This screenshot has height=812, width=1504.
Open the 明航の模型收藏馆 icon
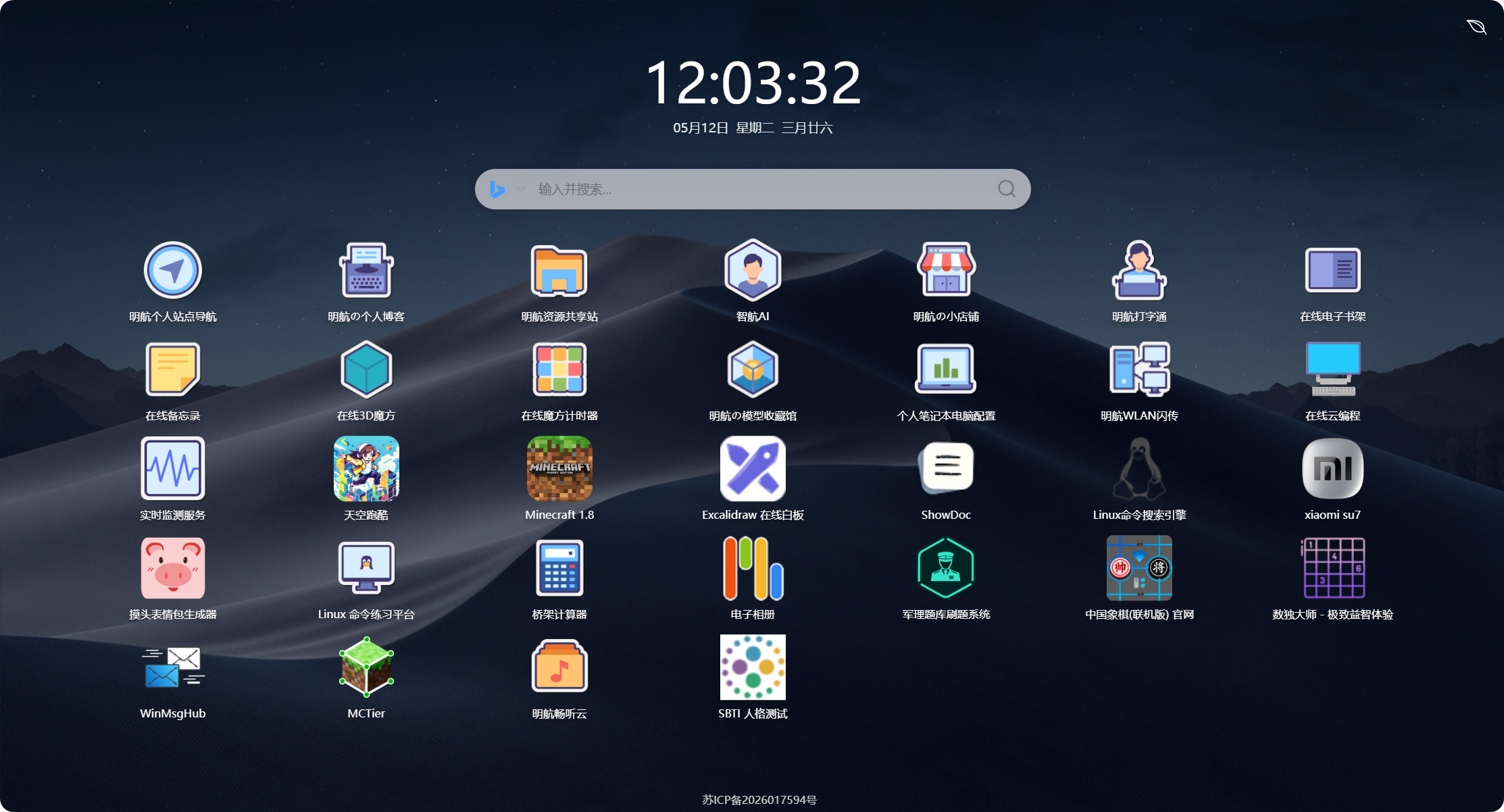(x=753, y=370)
